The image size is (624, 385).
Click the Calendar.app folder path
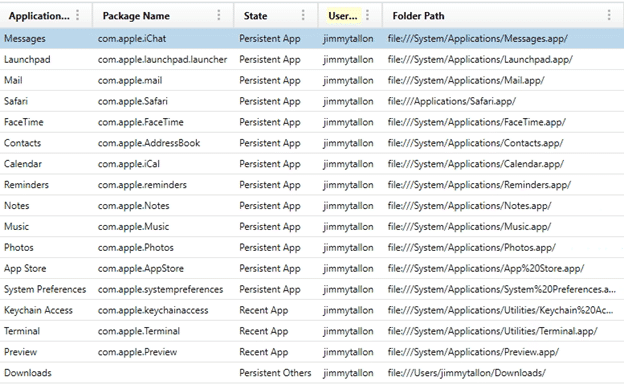point(476,164)
